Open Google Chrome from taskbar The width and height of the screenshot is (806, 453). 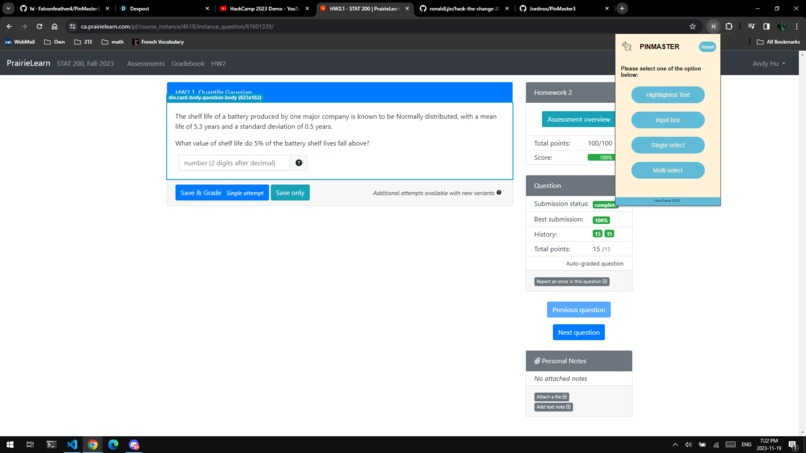click(93, 445)
